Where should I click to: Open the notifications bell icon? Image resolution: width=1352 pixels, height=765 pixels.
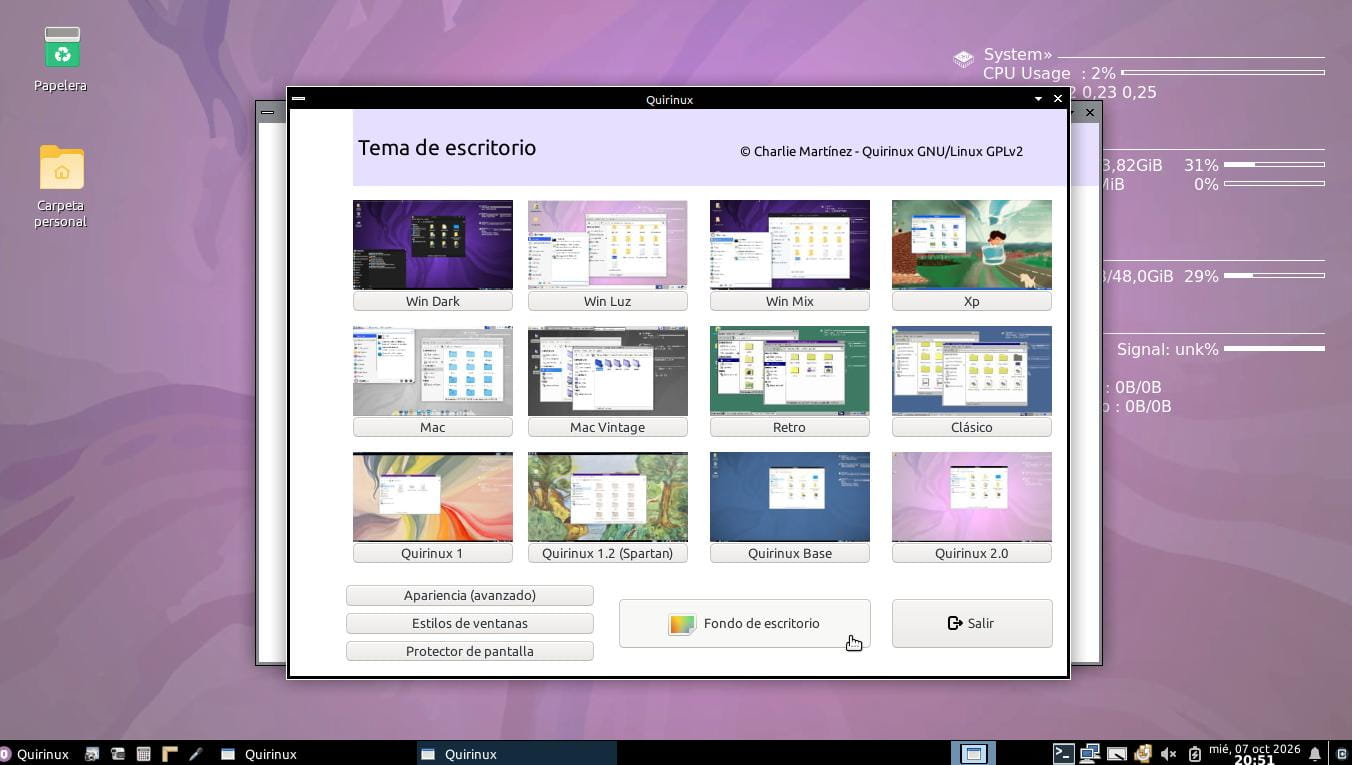click(1316, 754)
